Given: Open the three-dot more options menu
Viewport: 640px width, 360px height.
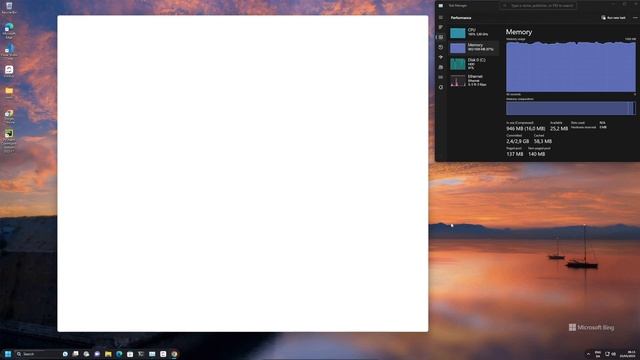Looking at the screenshot, I should (x=635, y=18).
